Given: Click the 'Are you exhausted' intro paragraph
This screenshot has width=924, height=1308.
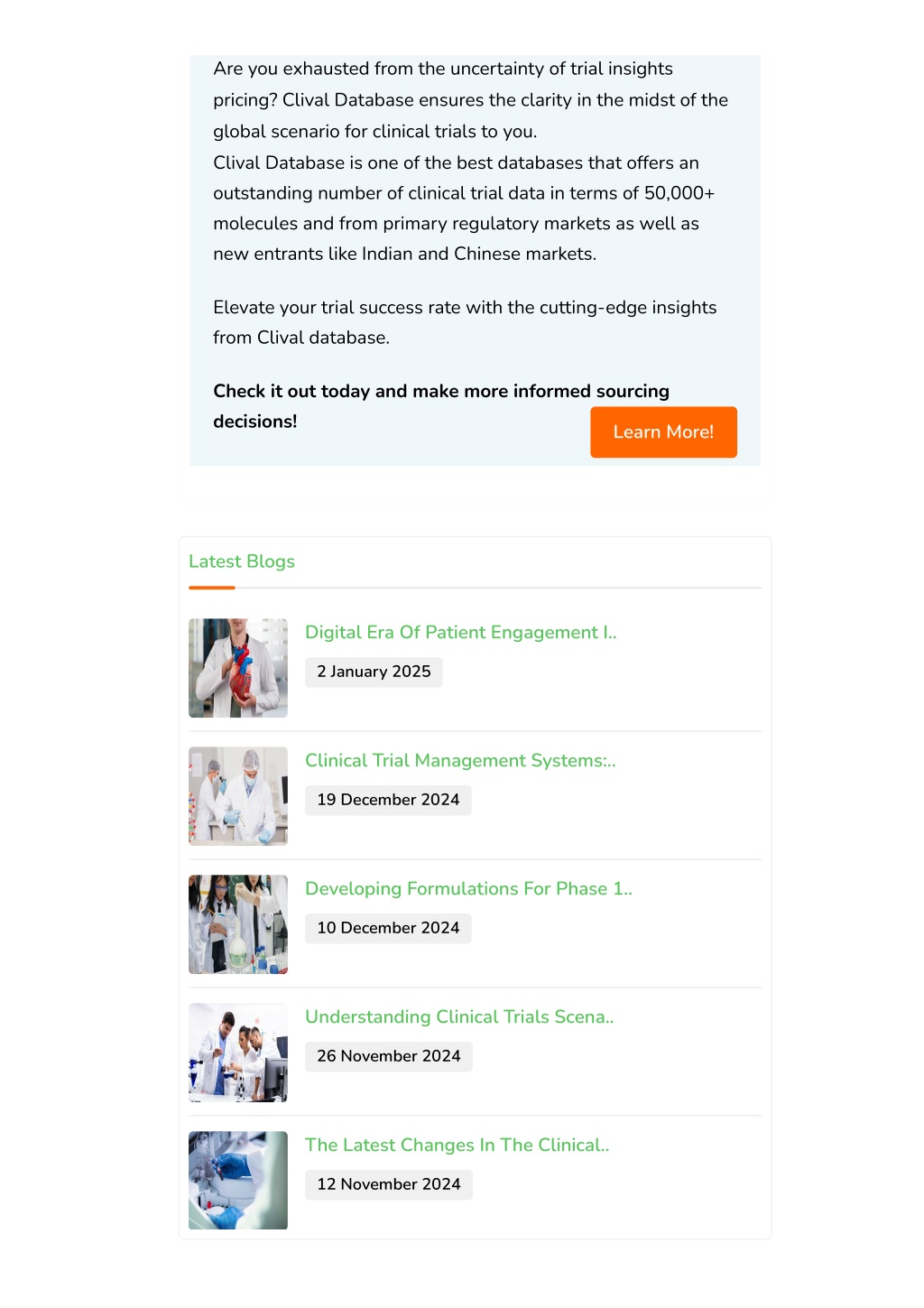Looking at the screenshot, I should click(470, 100).
